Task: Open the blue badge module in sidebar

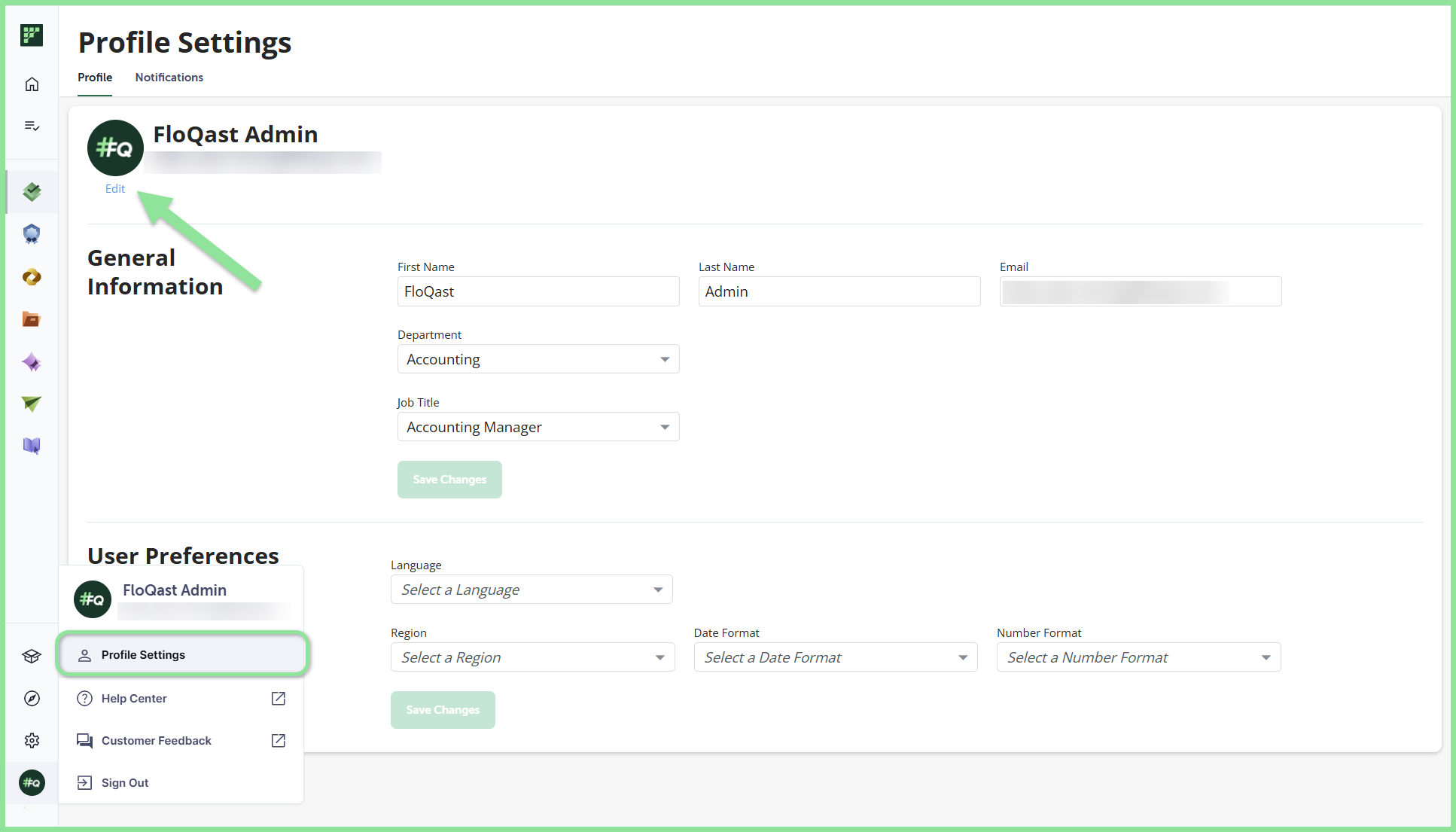Action: pyautogui.click(x=32, y=234)
